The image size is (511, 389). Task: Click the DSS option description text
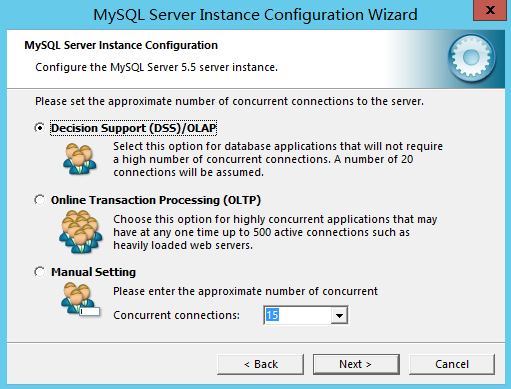coord(278,159)
